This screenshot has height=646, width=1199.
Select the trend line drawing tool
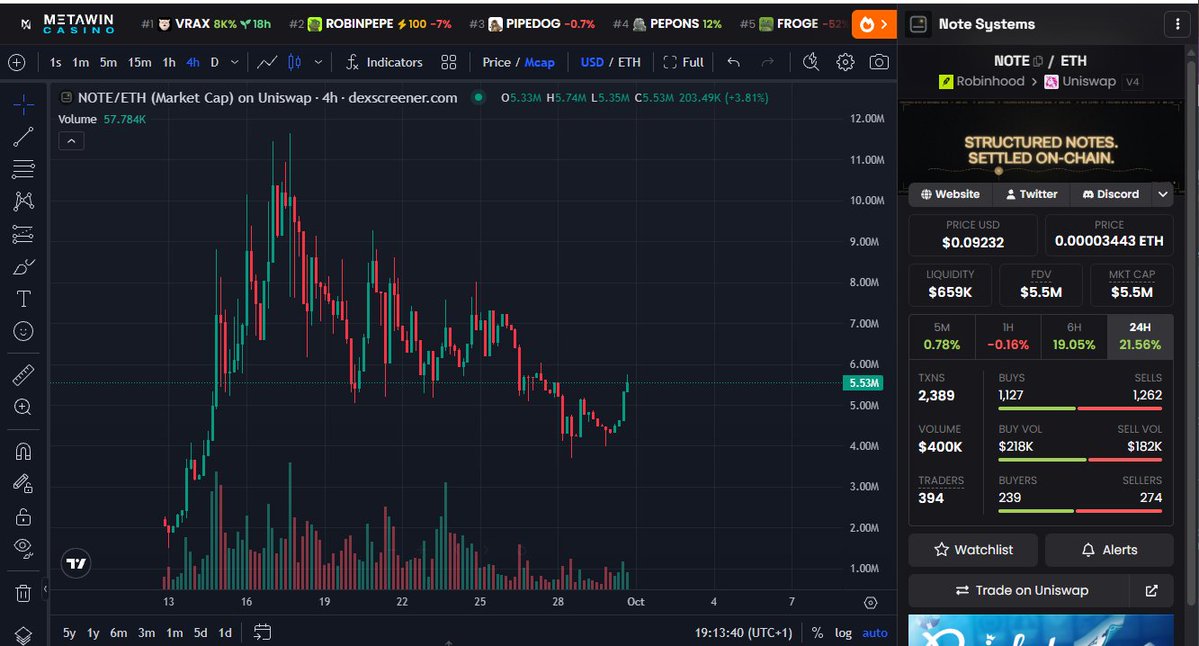point(23,137)
